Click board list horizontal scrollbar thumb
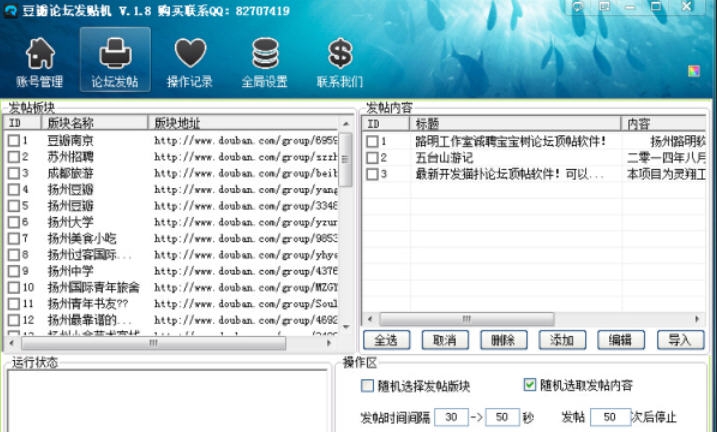 (154, 343)
